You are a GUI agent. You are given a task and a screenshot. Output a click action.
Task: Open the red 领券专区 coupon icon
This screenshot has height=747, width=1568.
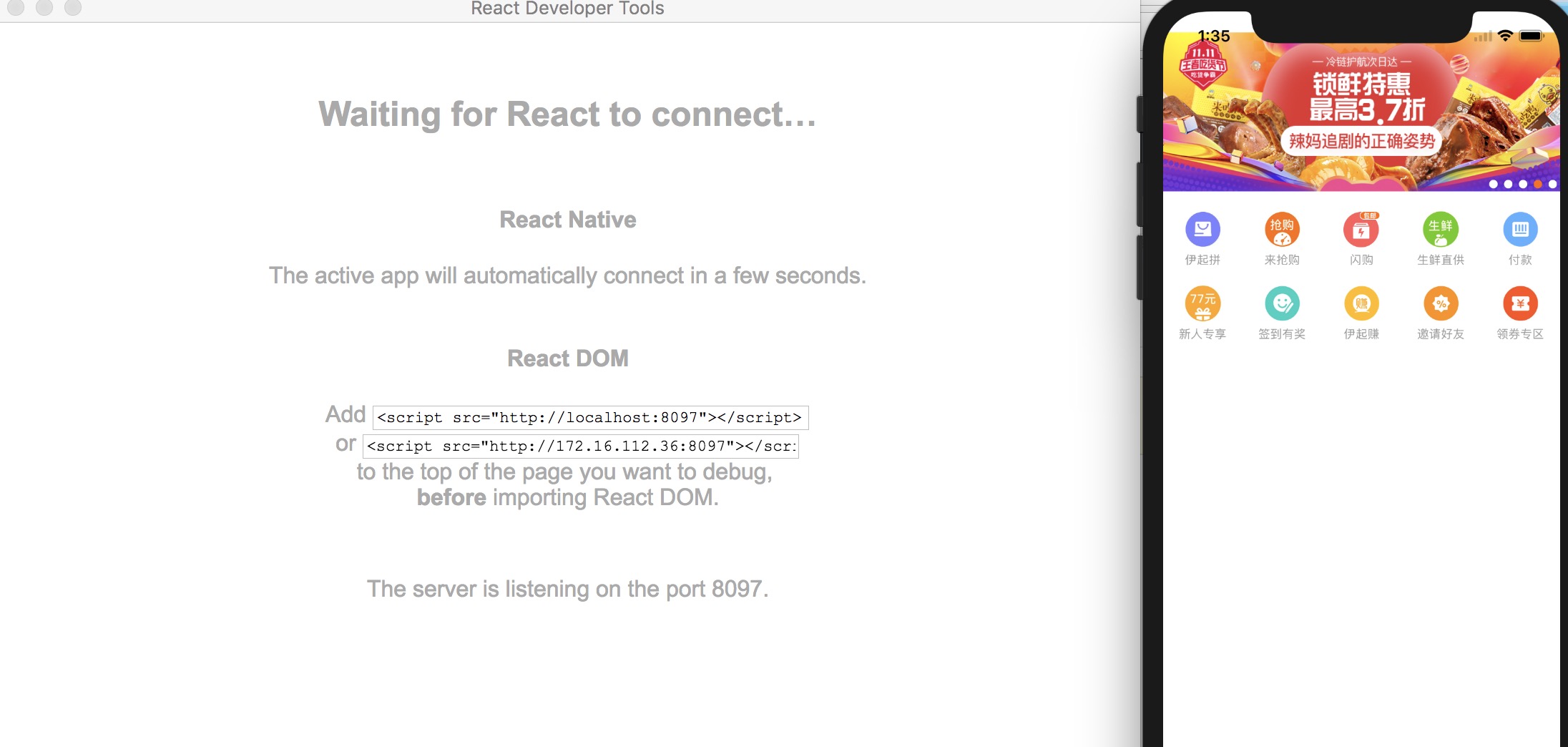coord(1520,303)
